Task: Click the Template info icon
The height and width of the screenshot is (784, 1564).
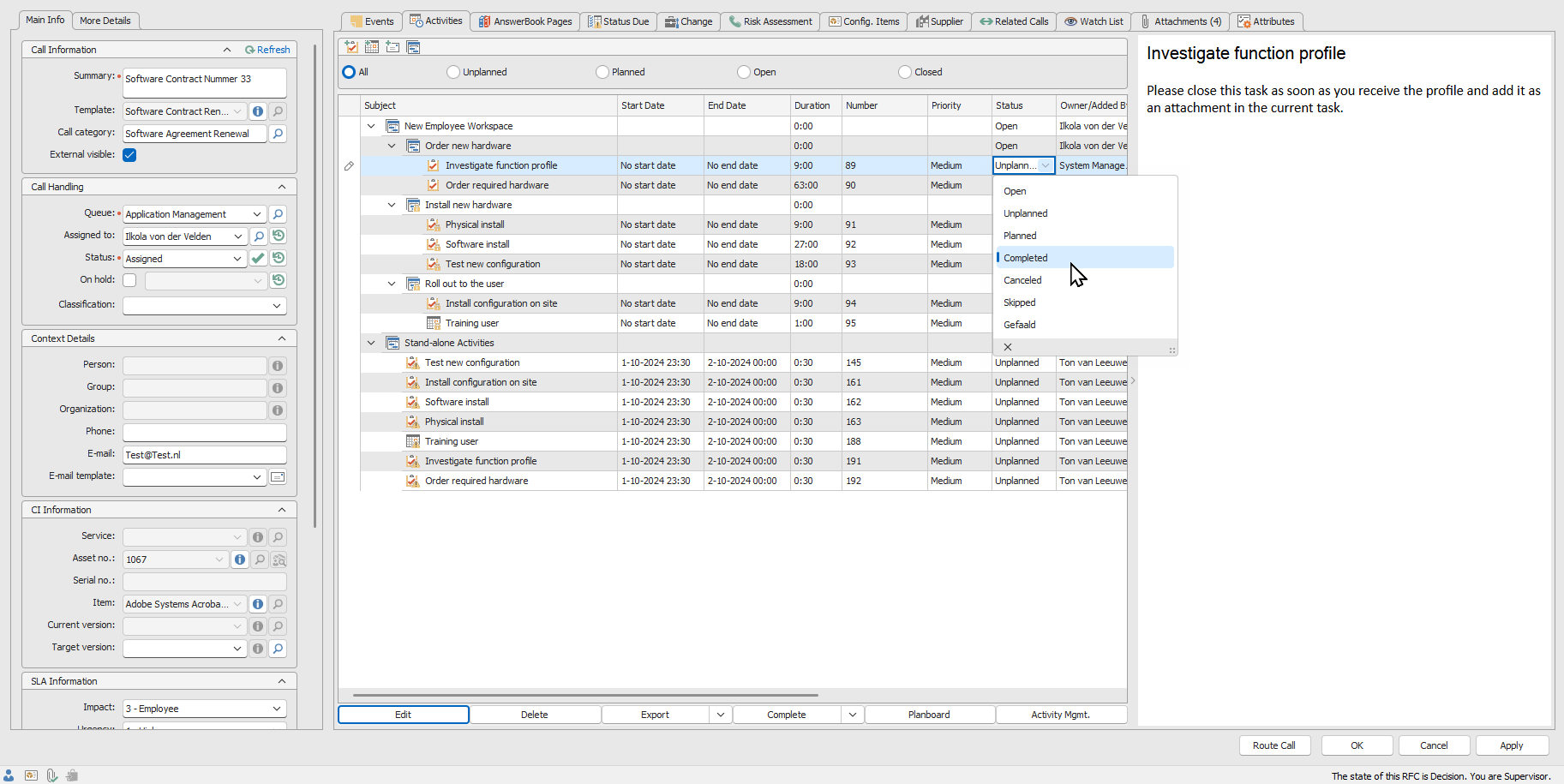Action: pyautogui.click(x=258, y=111)
